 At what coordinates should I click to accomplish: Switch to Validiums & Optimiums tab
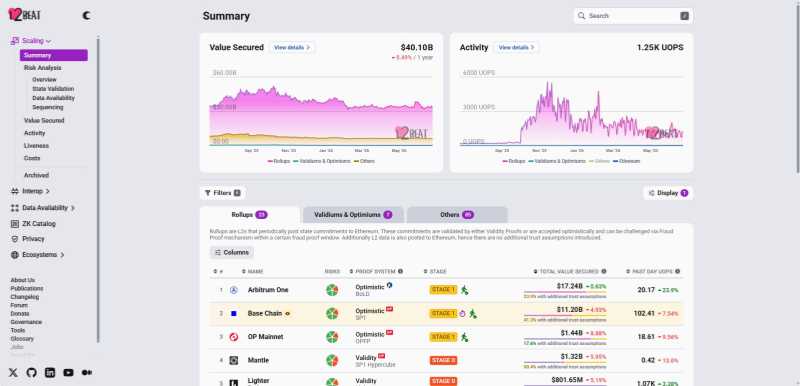pyautogui.click(x=353, y=215)
